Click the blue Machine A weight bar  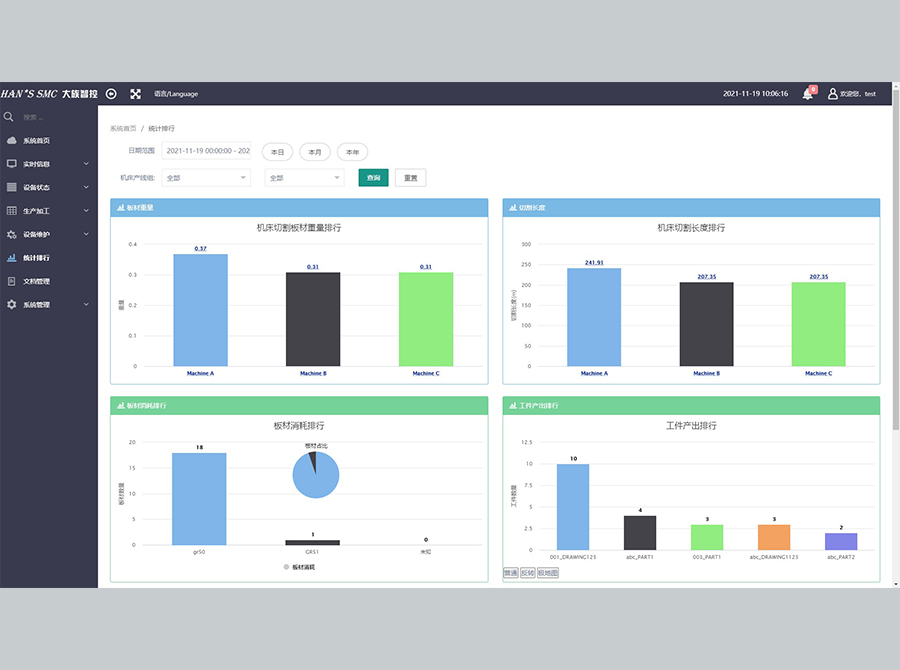(200, 310)
